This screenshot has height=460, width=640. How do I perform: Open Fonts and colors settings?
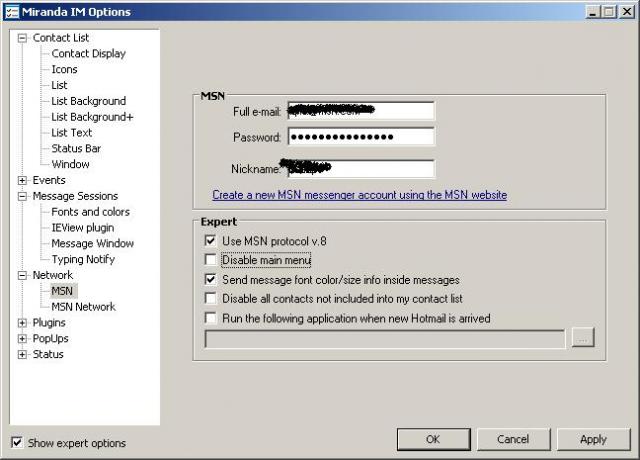pyautogui.click(x=90, y=212)
